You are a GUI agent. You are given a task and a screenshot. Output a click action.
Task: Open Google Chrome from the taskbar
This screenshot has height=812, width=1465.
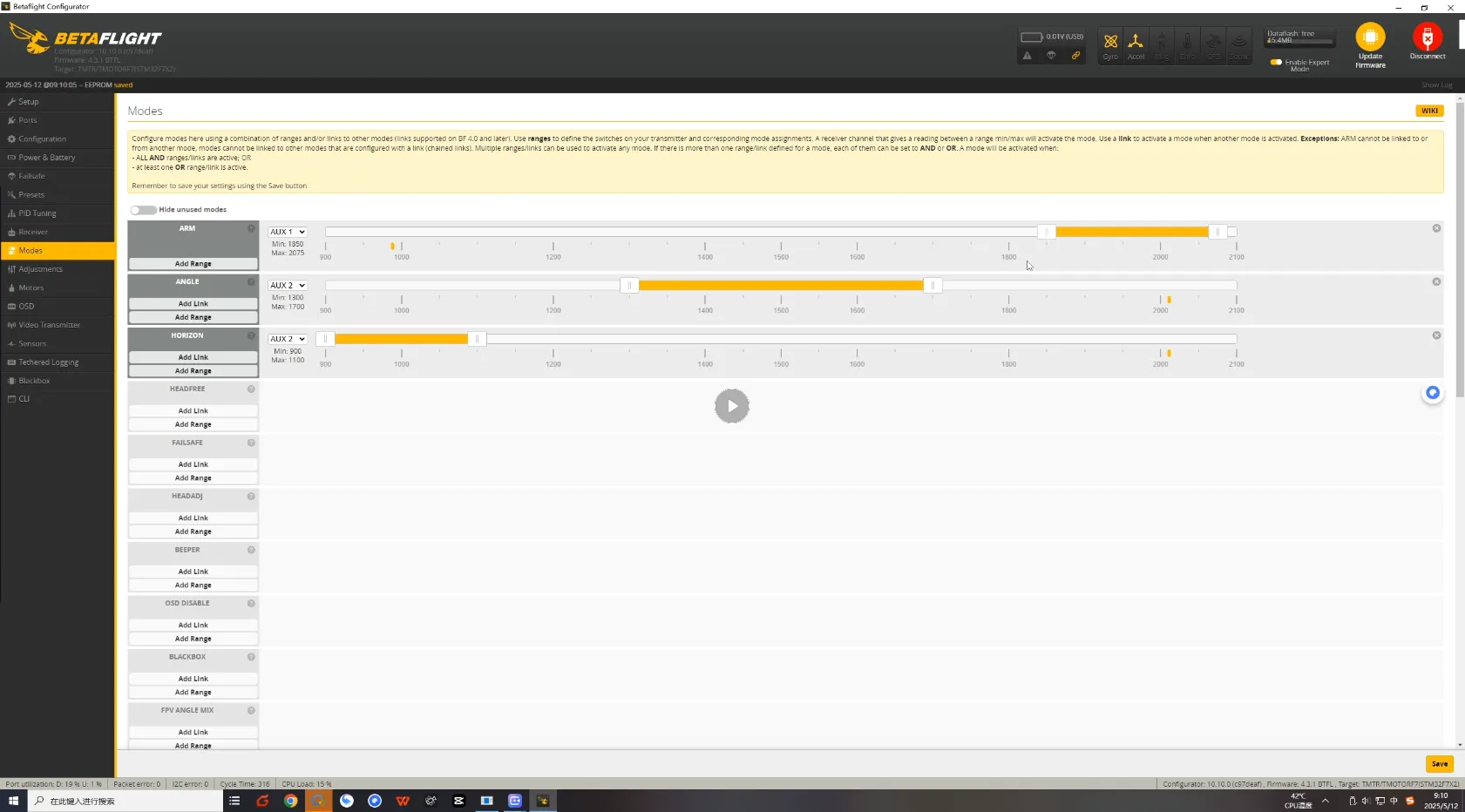(x=290, y=801)
